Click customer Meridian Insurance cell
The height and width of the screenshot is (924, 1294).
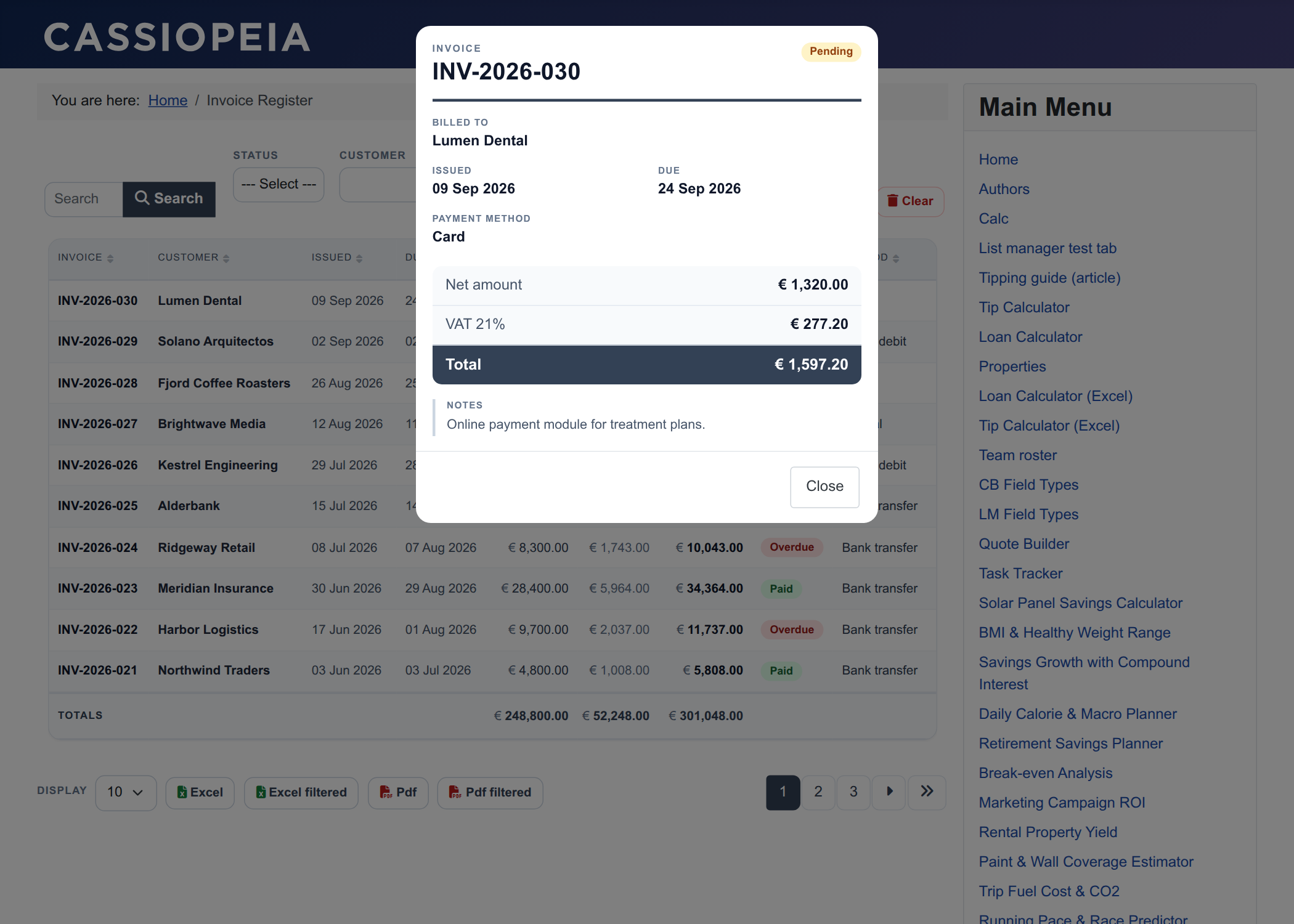click(216, 588)
